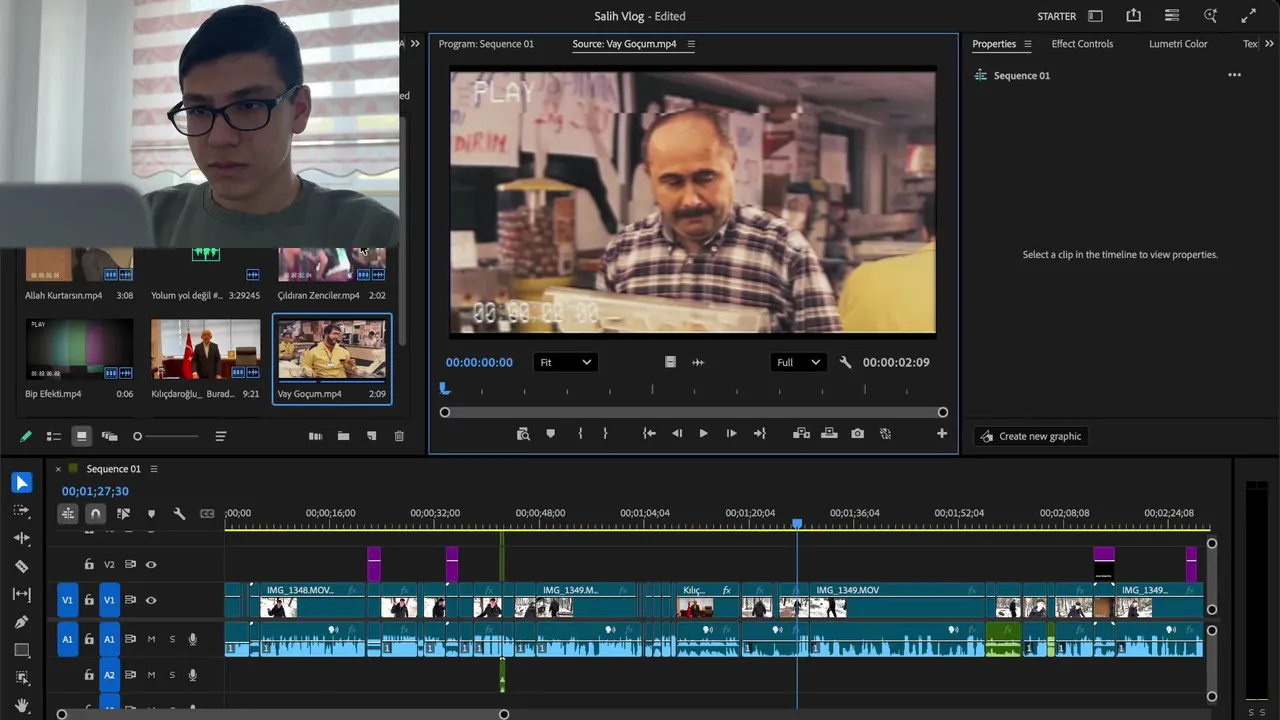Open the Source panel menu
This screenshot has height=720, width=1280.
click(x=691, y=44)
